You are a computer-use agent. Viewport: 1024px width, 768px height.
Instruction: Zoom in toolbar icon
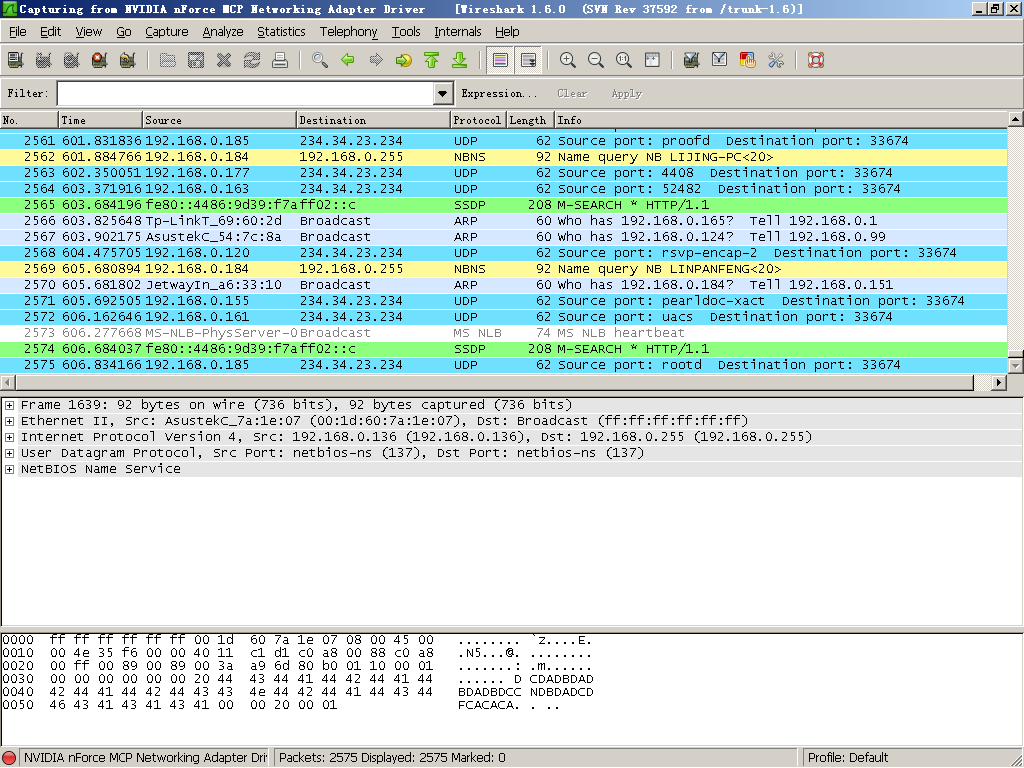tap(568, 61)
